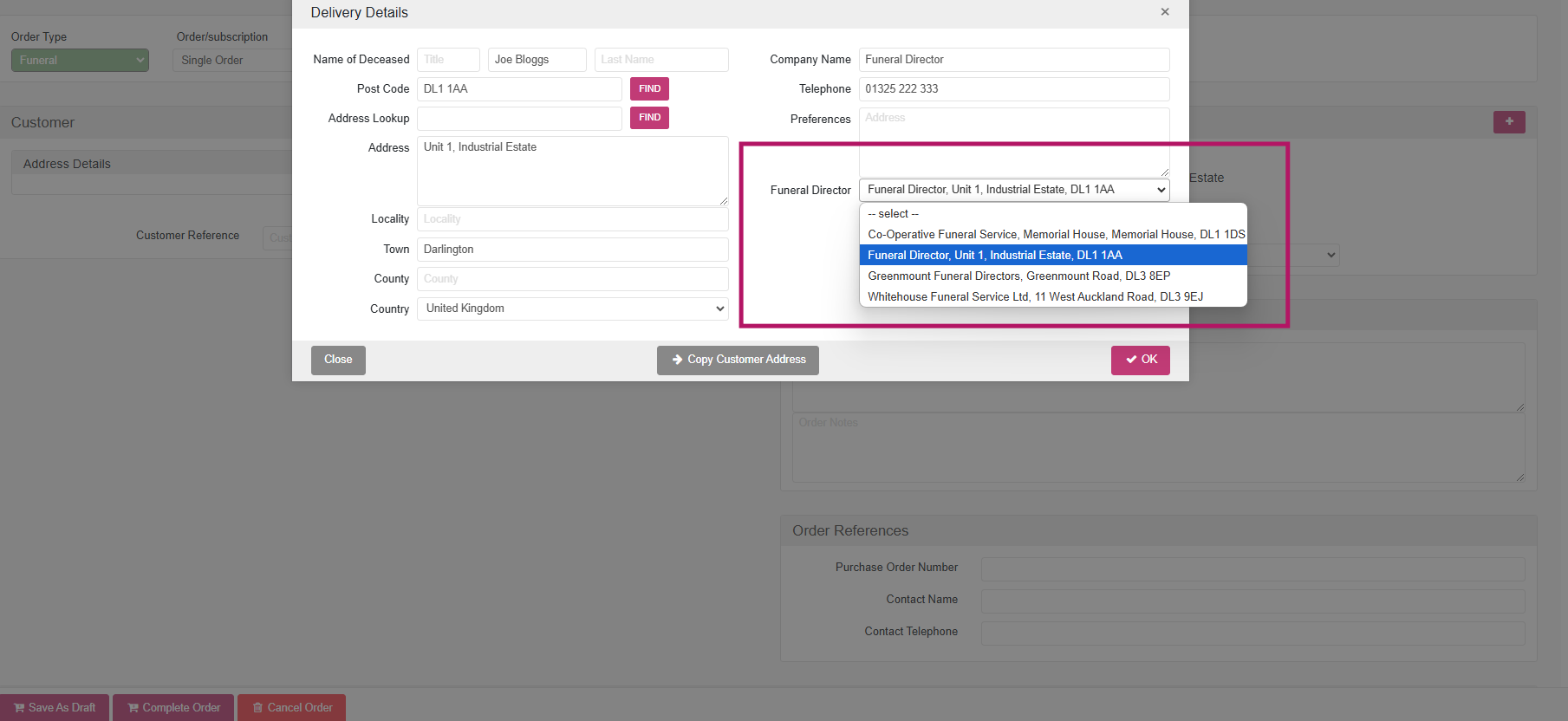This screenshot has height=721, width=1568.
Task: Click the Close button in dialog
Action: pyautogui.click(x=338, y=360)
